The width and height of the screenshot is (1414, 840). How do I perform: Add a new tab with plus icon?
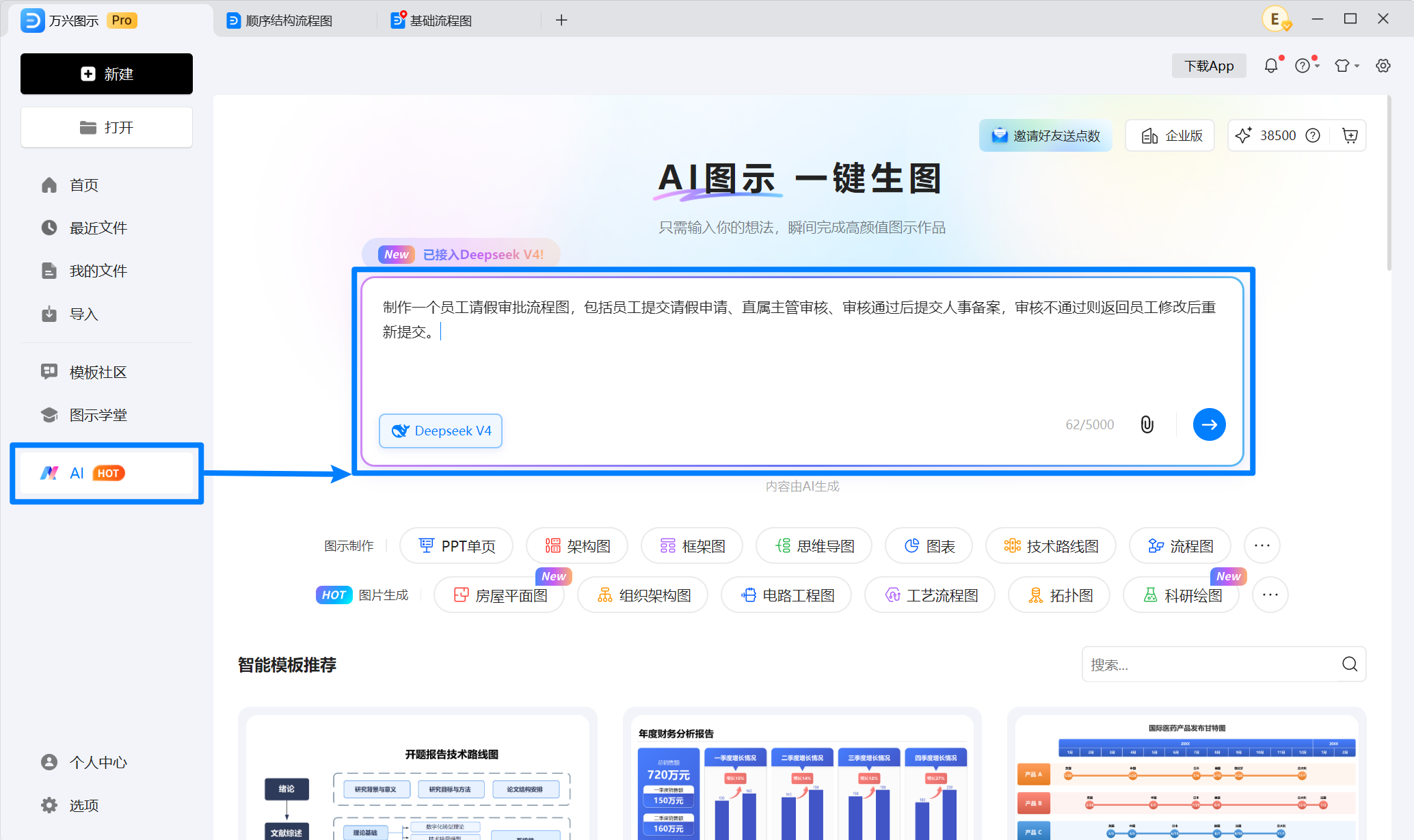[561, 21]
